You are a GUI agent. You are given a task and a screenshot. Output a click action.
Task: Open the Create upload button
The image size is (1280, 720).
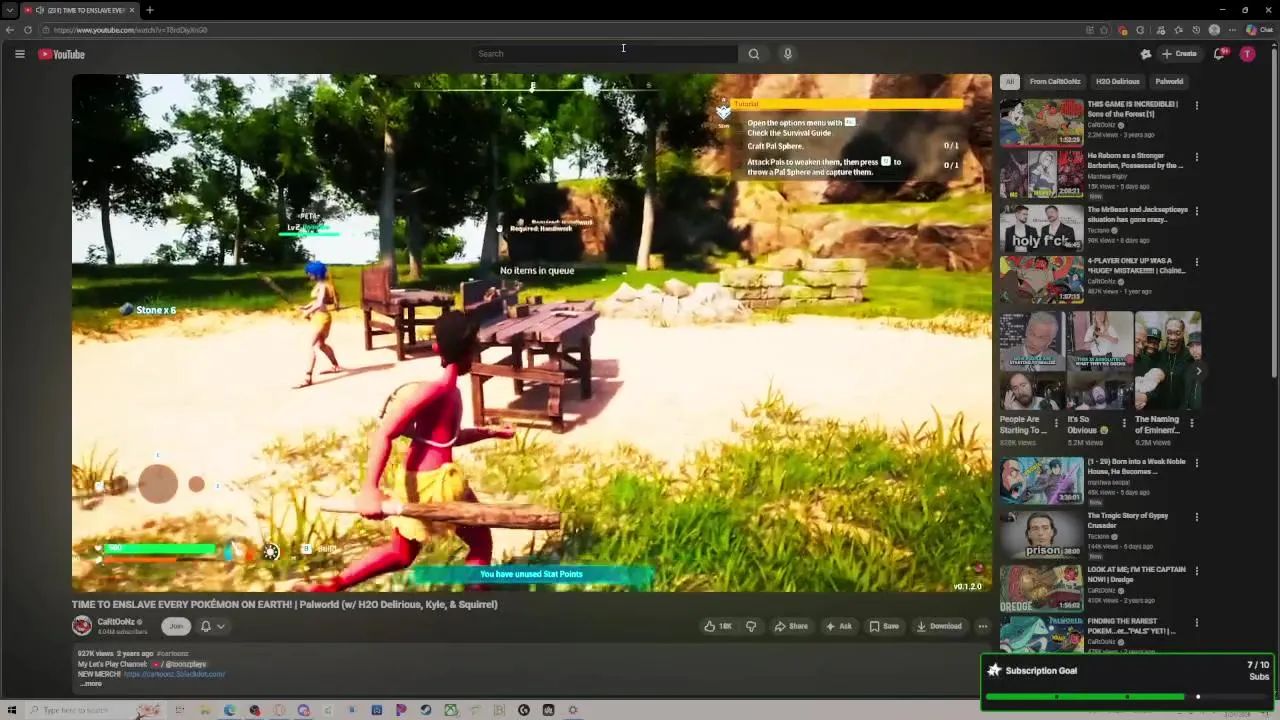point(1179,54)
